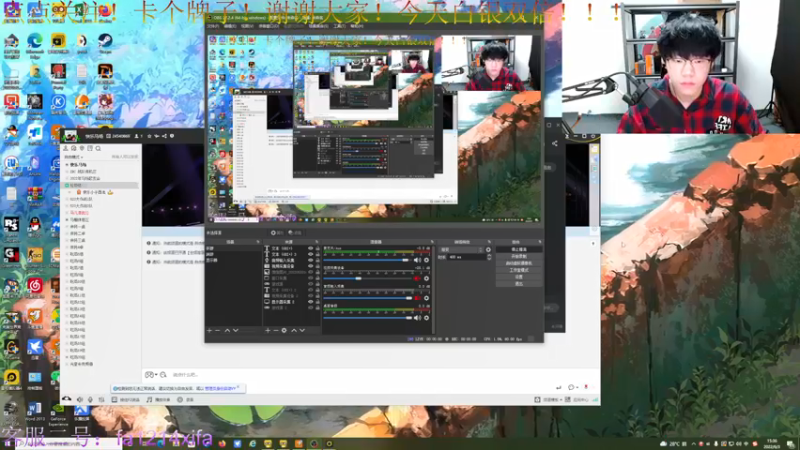Click OBS icon in Windows taskbar
The image size is (800, 450).
click(x=314, y=444)
